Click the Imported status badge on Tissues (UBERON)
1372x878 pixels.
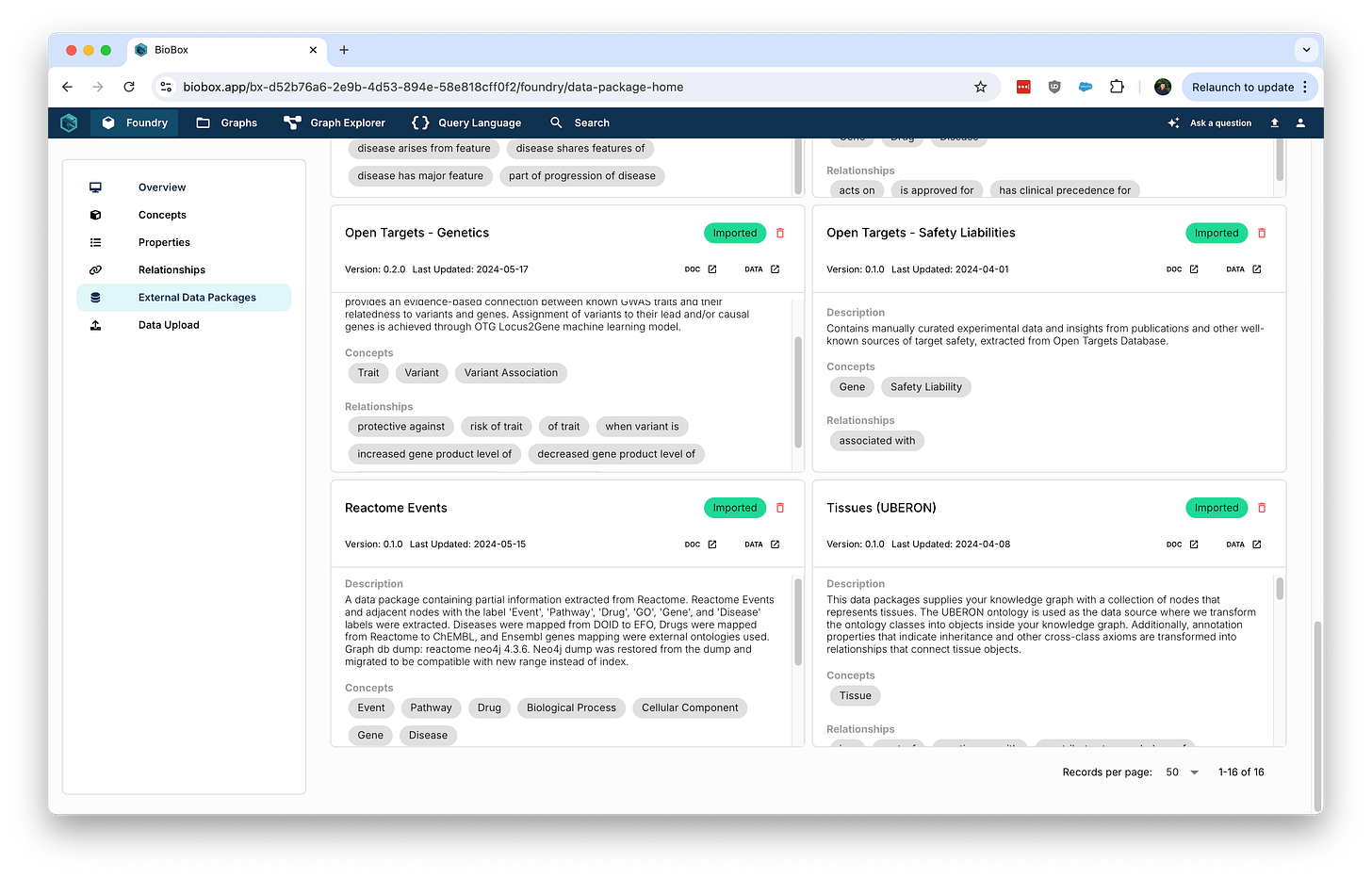(1216, 508)
